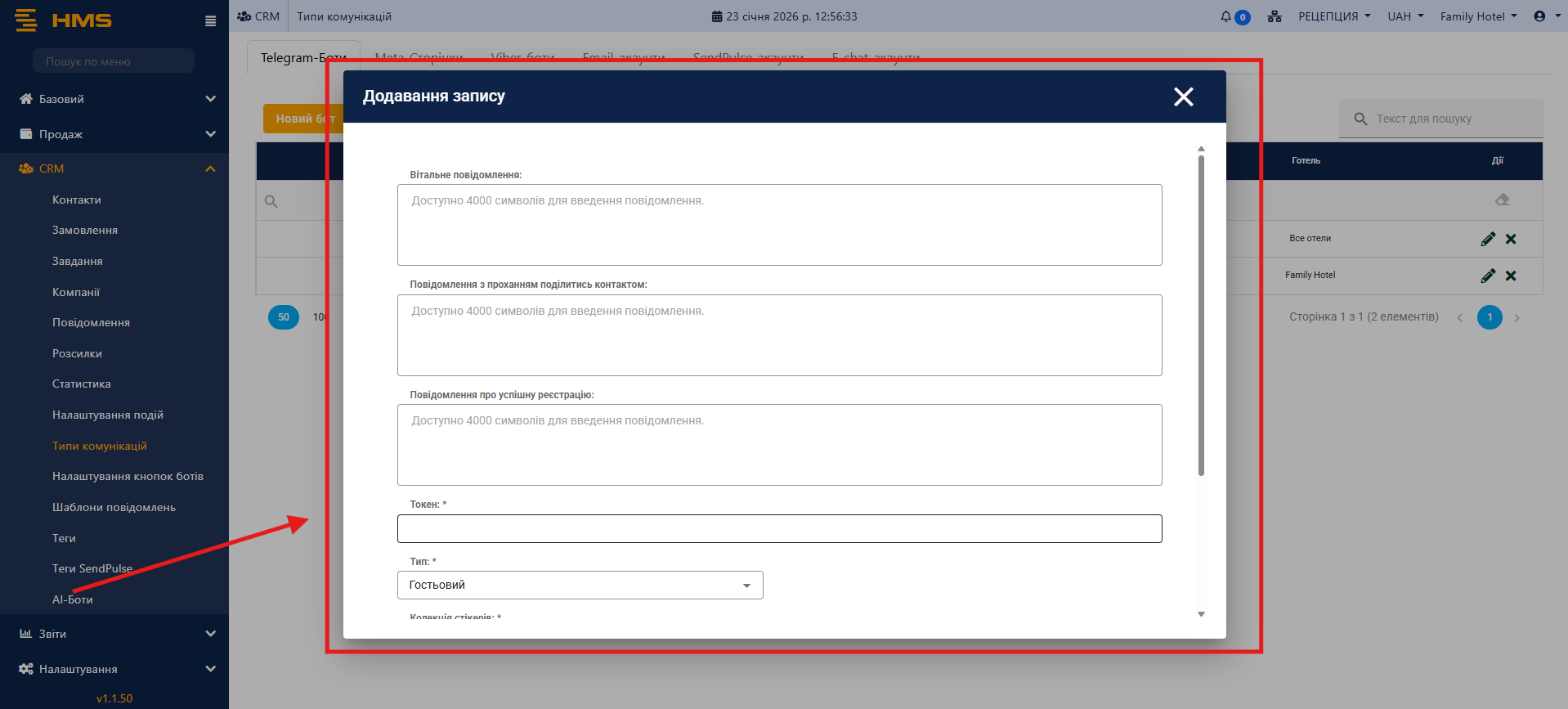
Task: Click the Токен input field
Action: 779,529
